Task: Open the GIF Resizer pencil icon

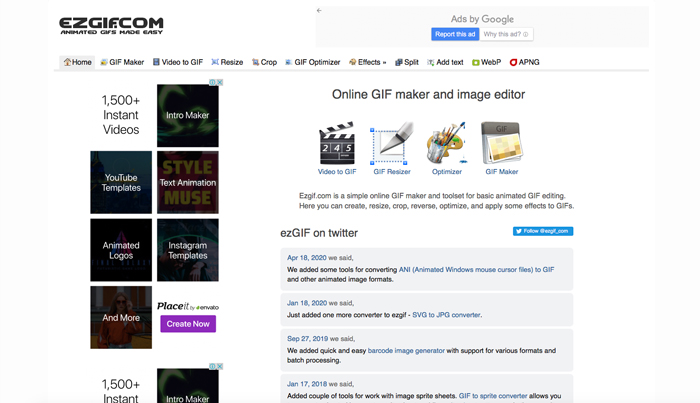Action: (x=392, y=143)
